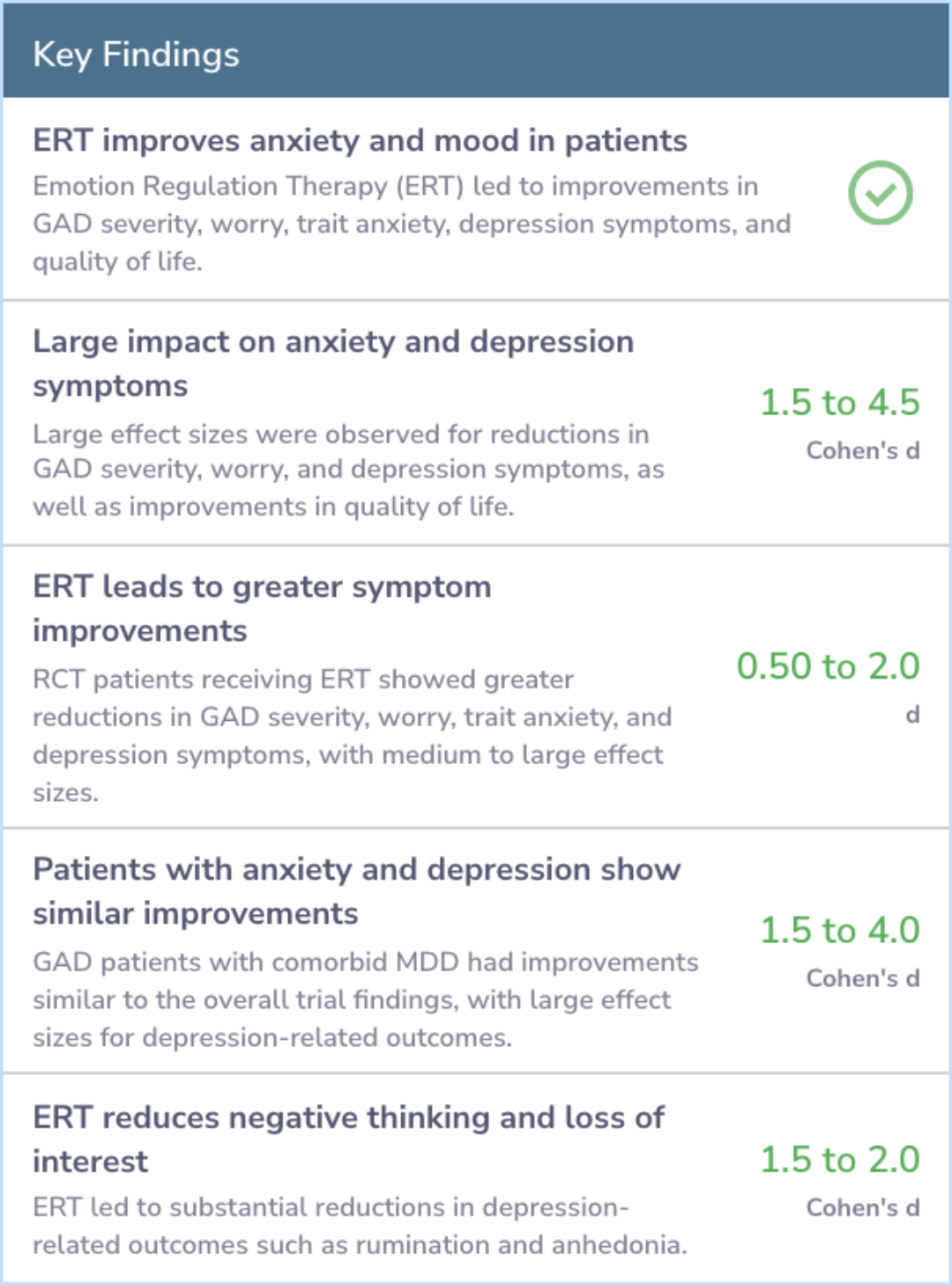Click the '1.5 to 4.0' effect size value

(x=840, y=931)
